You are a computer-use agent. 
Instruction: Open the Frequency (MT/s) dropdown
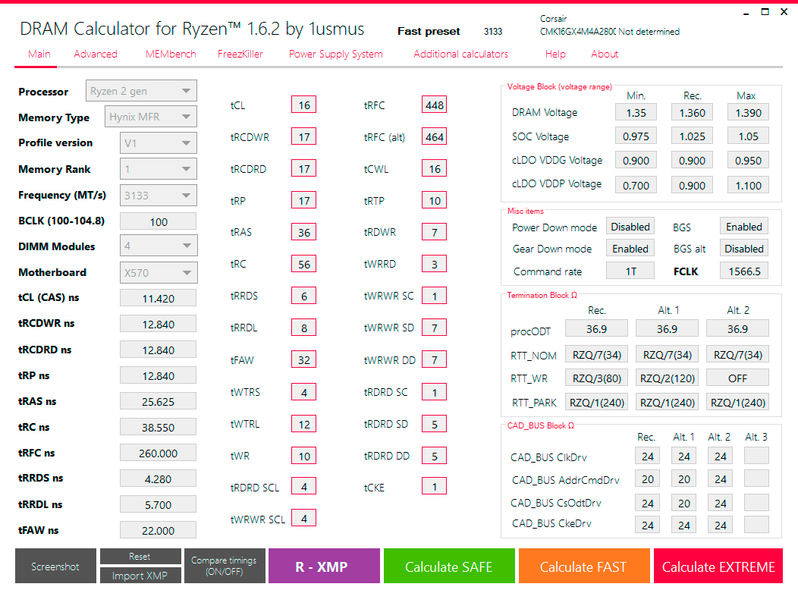pos(158,195)
